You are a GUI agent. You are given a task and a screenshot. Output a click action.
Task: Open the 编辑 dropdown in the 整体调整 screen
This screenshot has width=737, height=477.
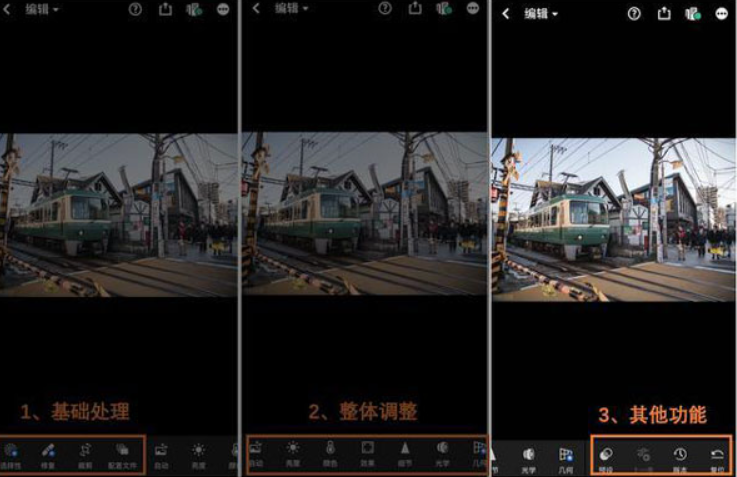point(291,8)
